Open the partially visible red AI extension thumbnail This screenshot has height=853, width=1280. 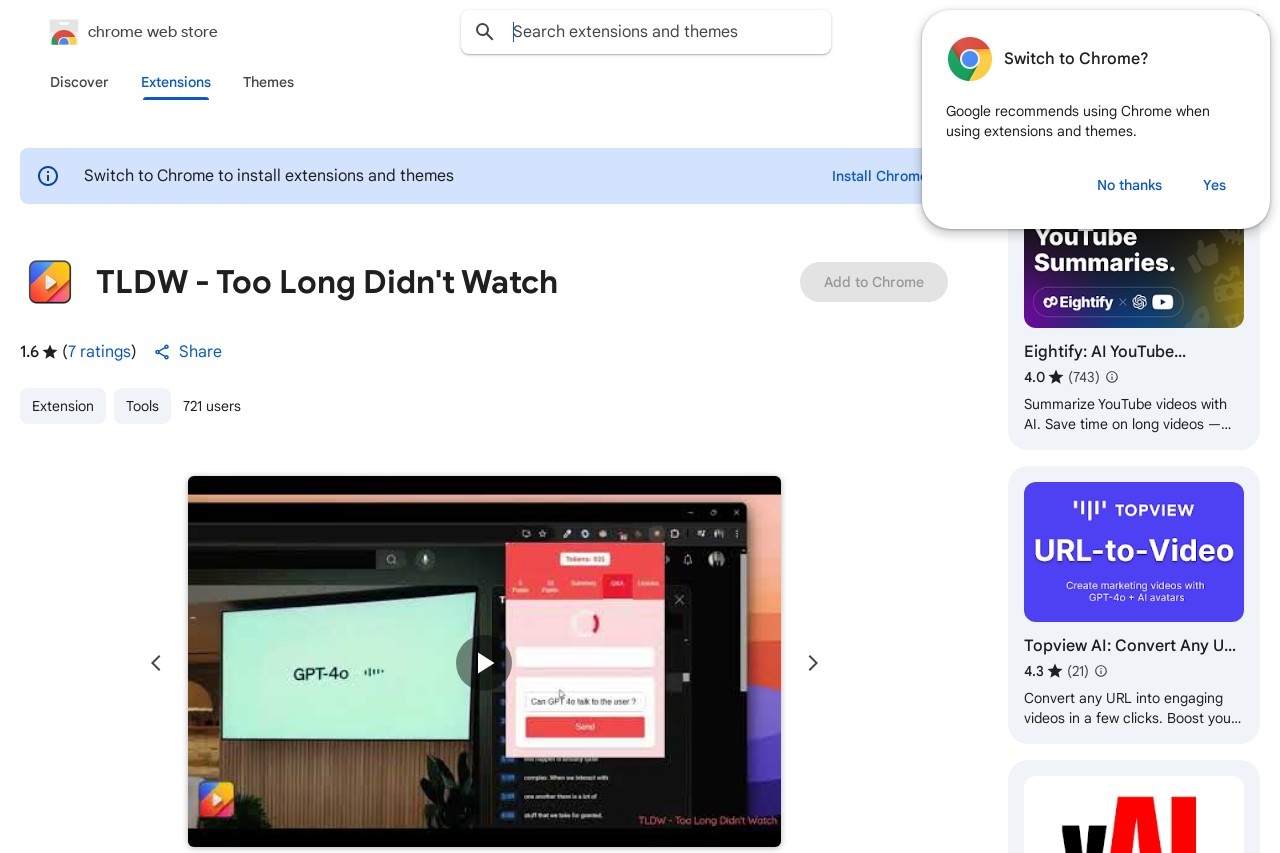coord(1134,814)
